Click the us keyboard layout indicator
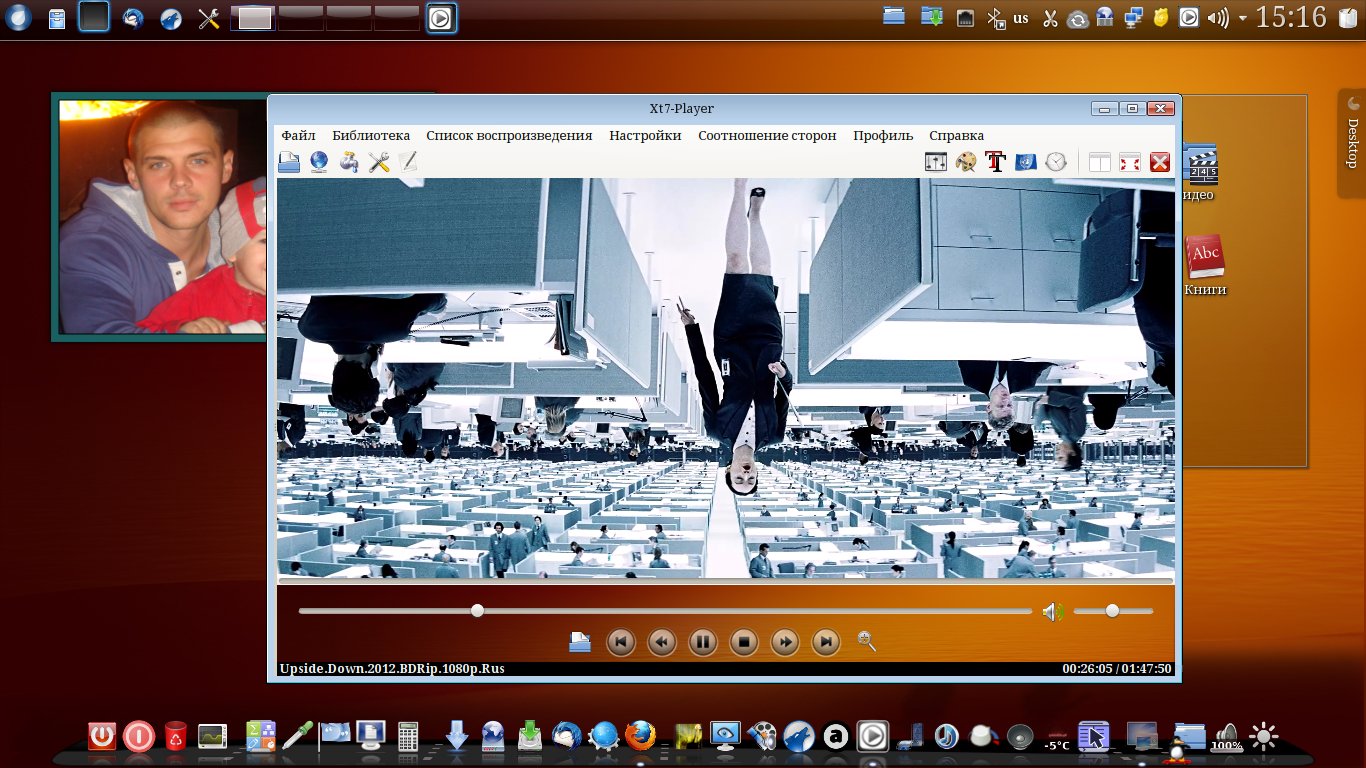The image size is (1366, 768). [1021, 18]
